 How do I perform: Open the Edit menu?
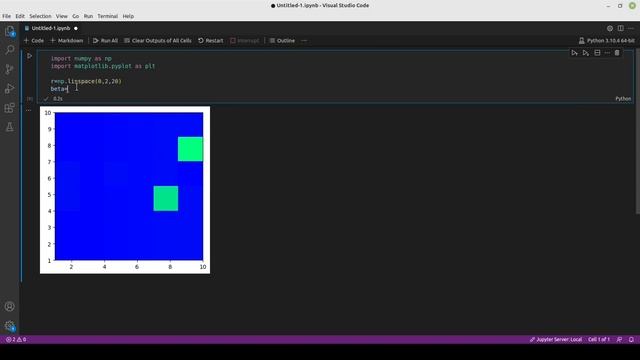click(x=20, y=16)
